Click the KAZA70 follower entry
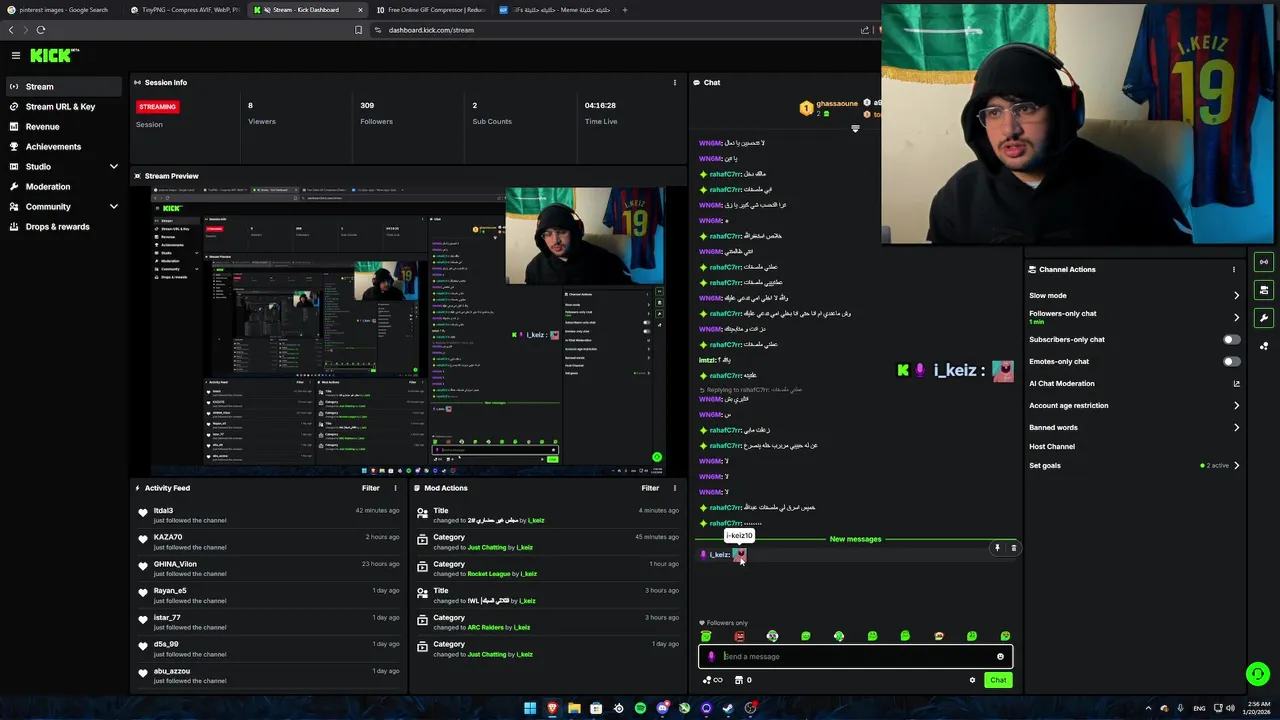The width and height of the screenshot is (1280, 720). tap(167, 538)
